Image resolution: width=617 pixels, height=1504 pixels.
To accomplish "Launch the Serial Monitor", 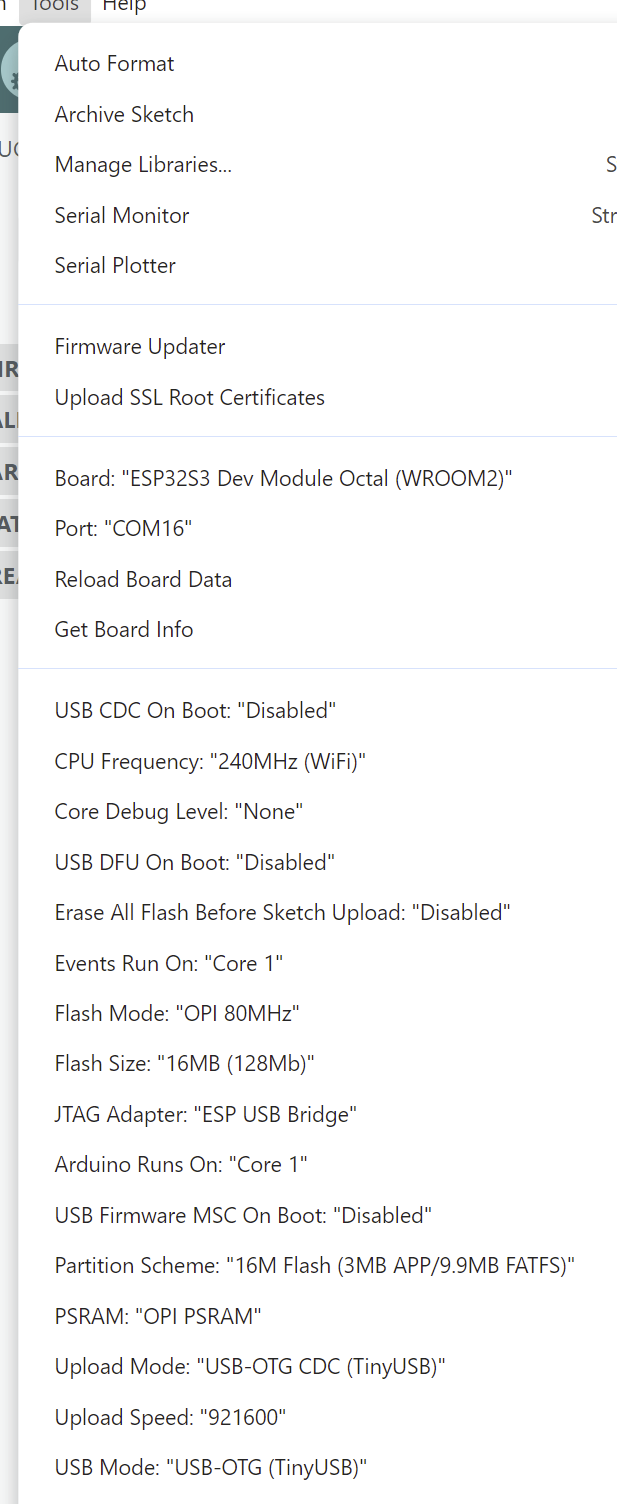I will 122,216.
